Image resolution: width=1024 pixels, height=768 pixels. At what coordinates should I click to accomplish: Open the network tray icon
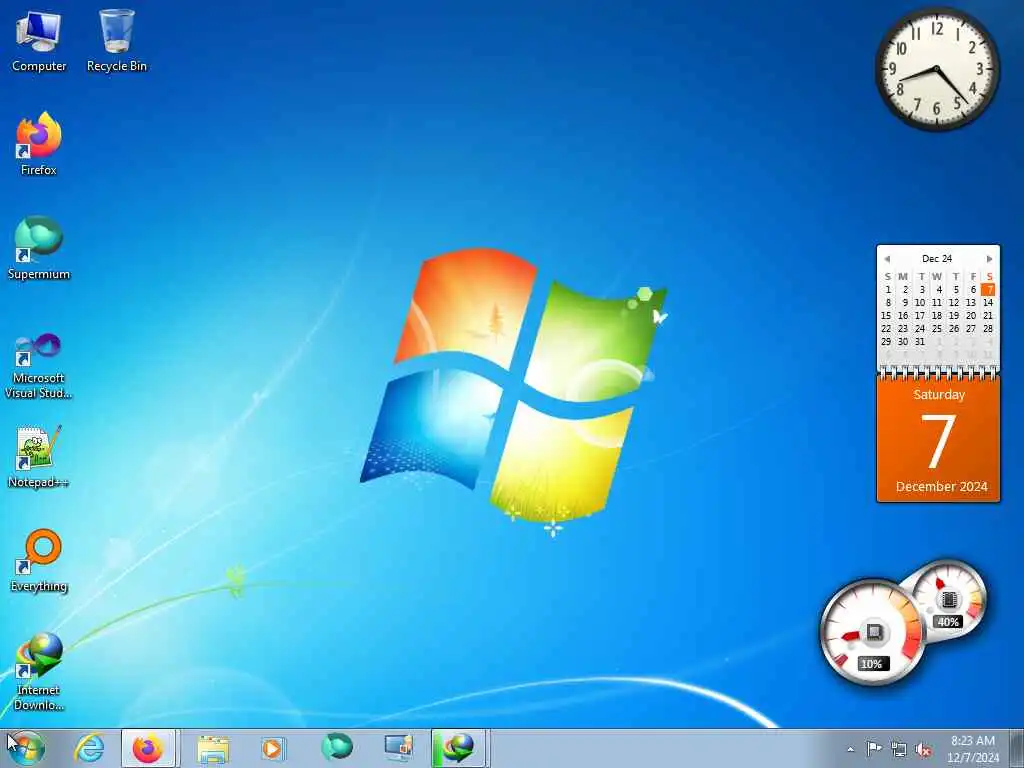pyautogui.click(x=899, y=749)
